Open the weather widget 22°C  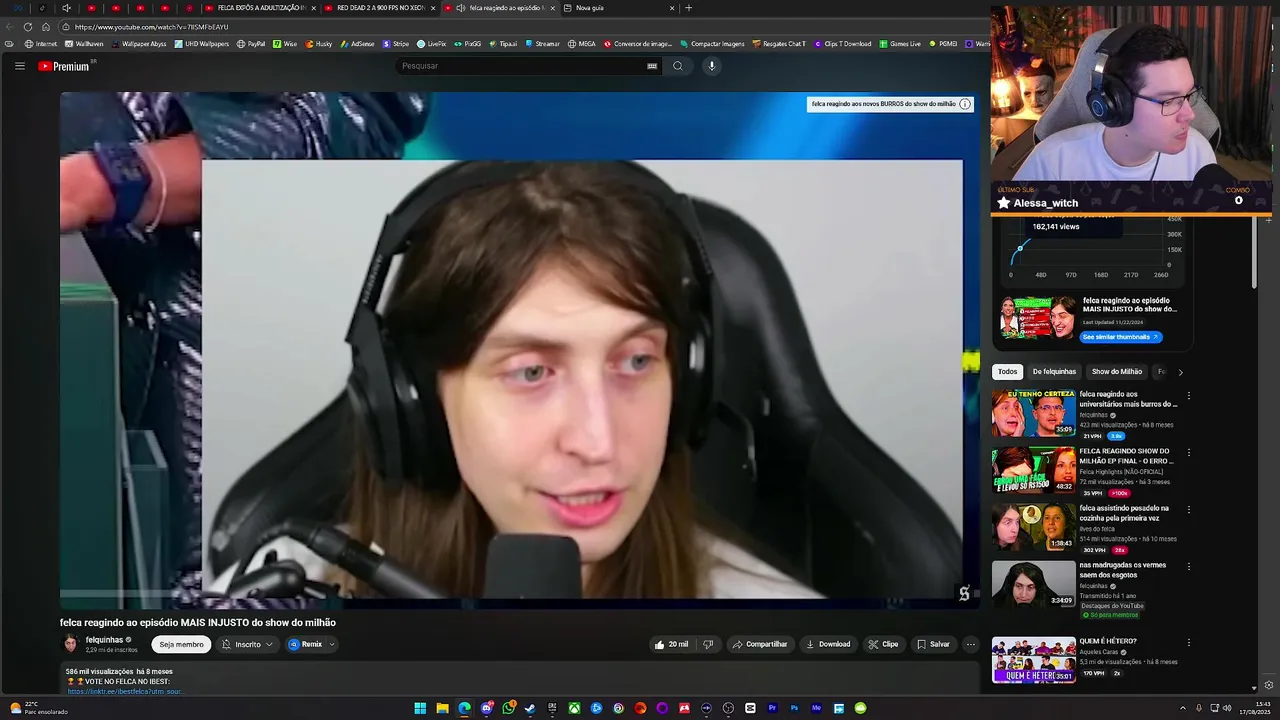(x=40, y=708)
